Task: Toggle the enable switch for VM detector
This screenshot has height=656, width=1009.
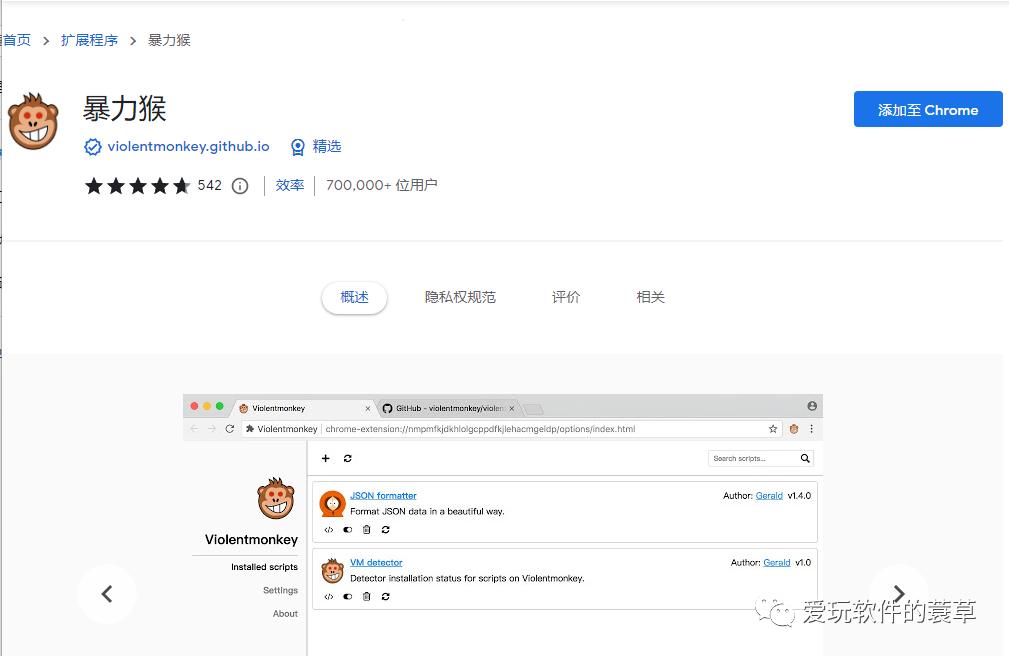Action: [346, 596]
